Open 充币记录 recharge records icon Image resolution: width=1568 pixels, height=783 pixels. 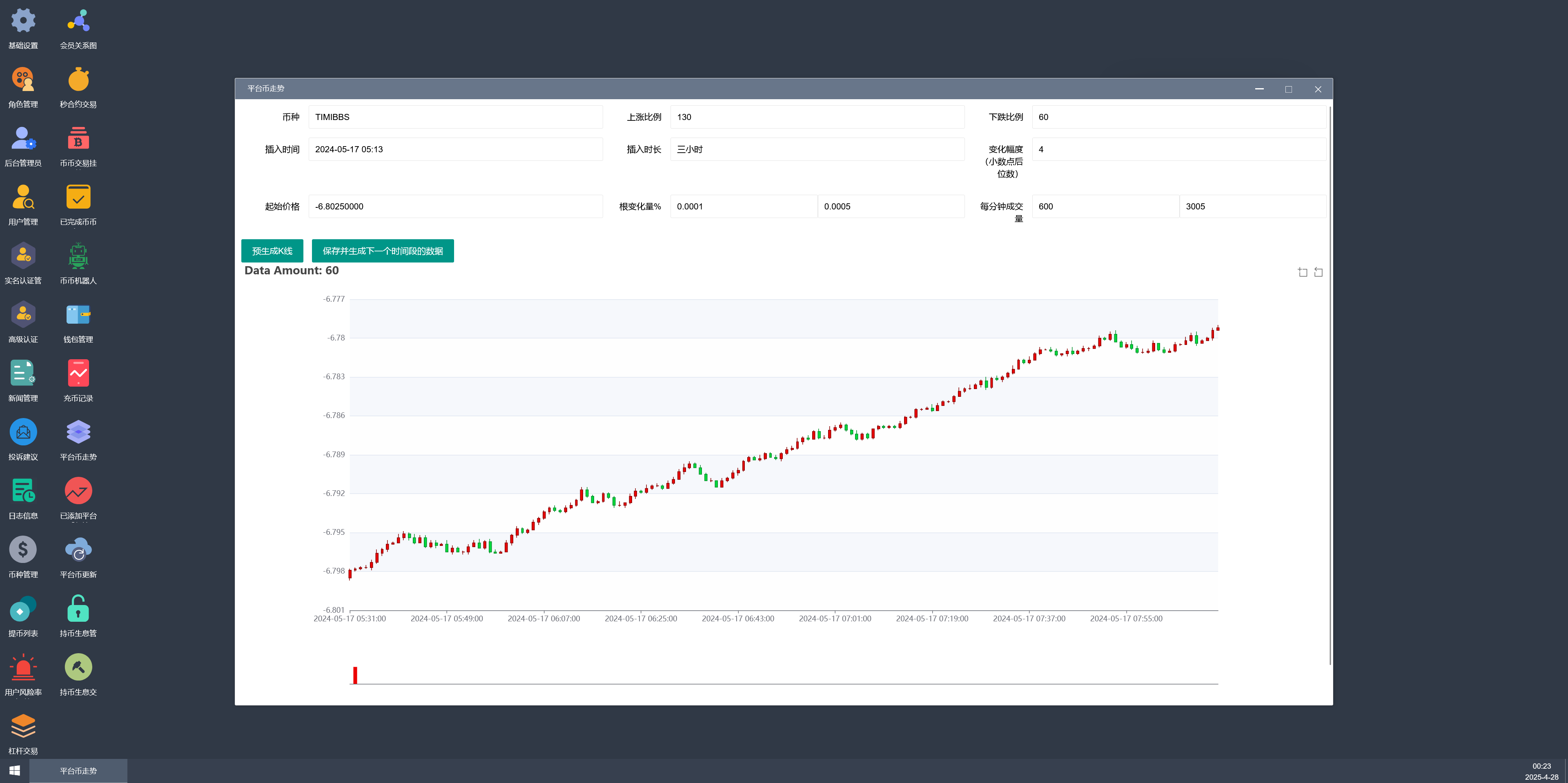78,374
